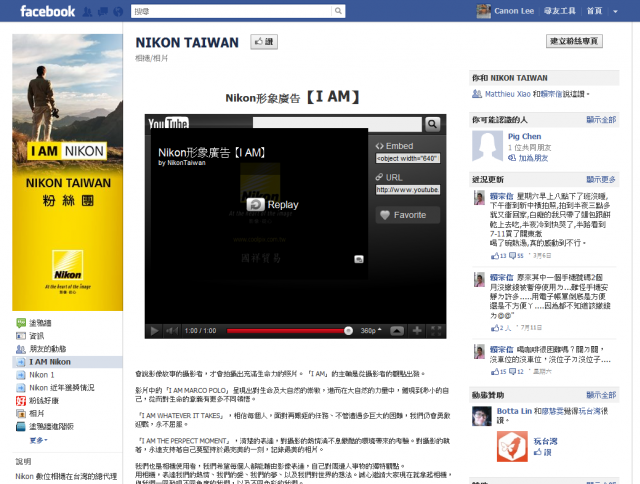Click the YouTube logo in video player

click(x=168, y=123)
